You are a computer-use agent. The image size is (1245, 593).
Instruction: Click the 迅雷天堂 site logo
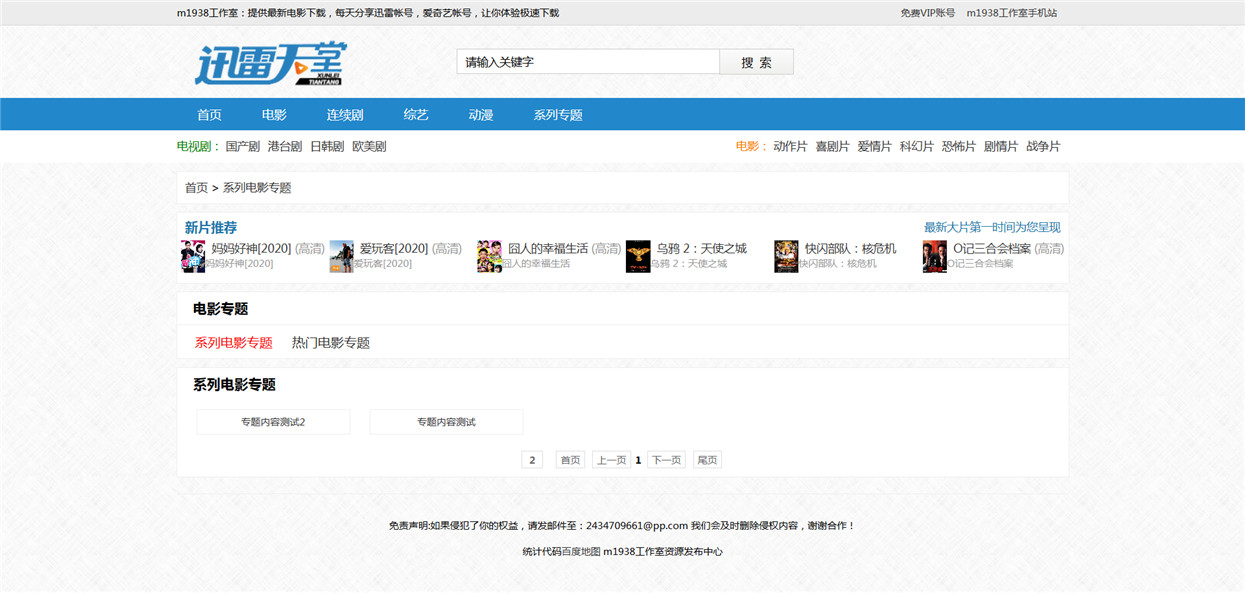270,64
